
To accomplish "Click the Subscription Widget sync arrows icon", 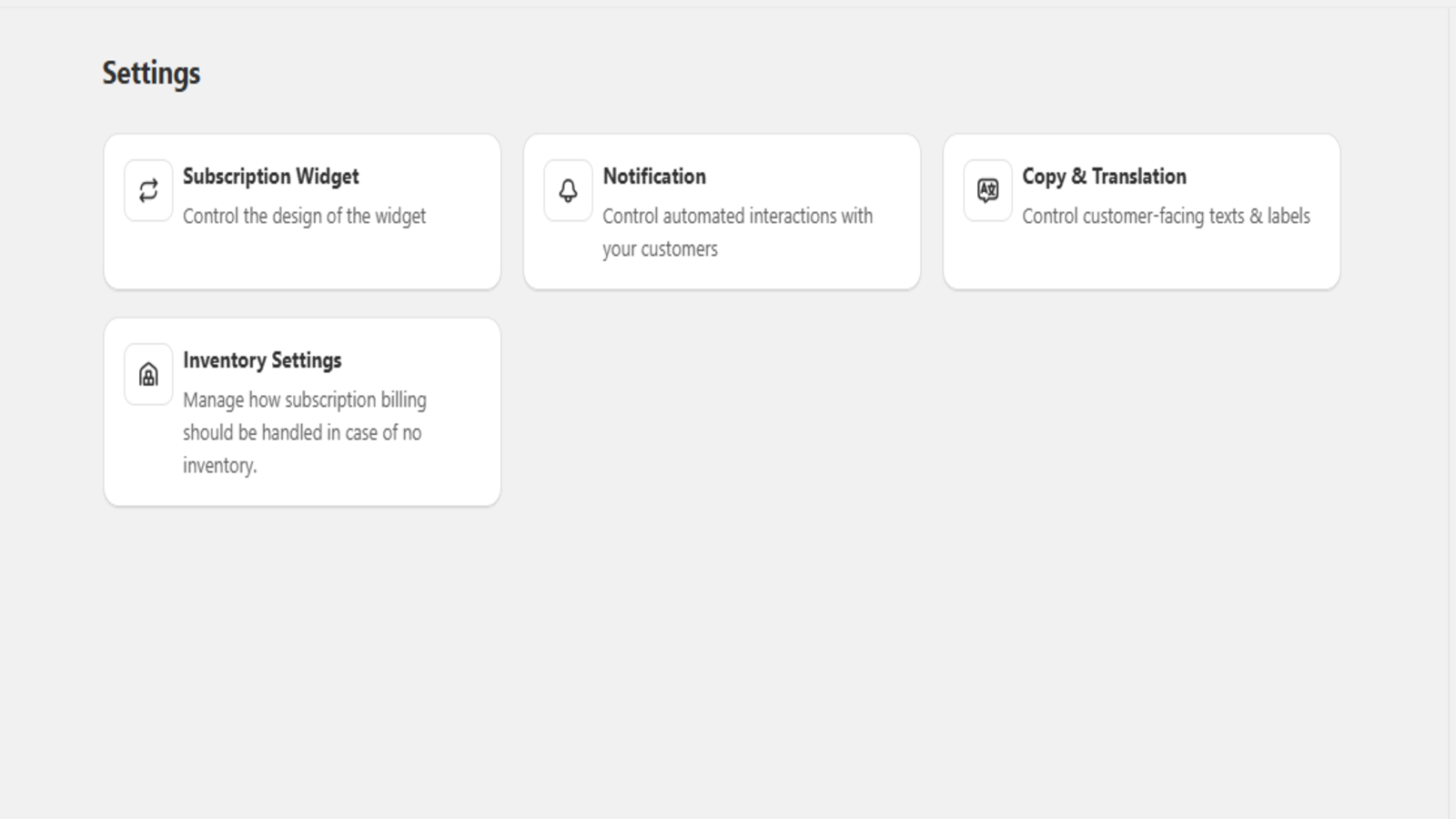I will 148,190.
